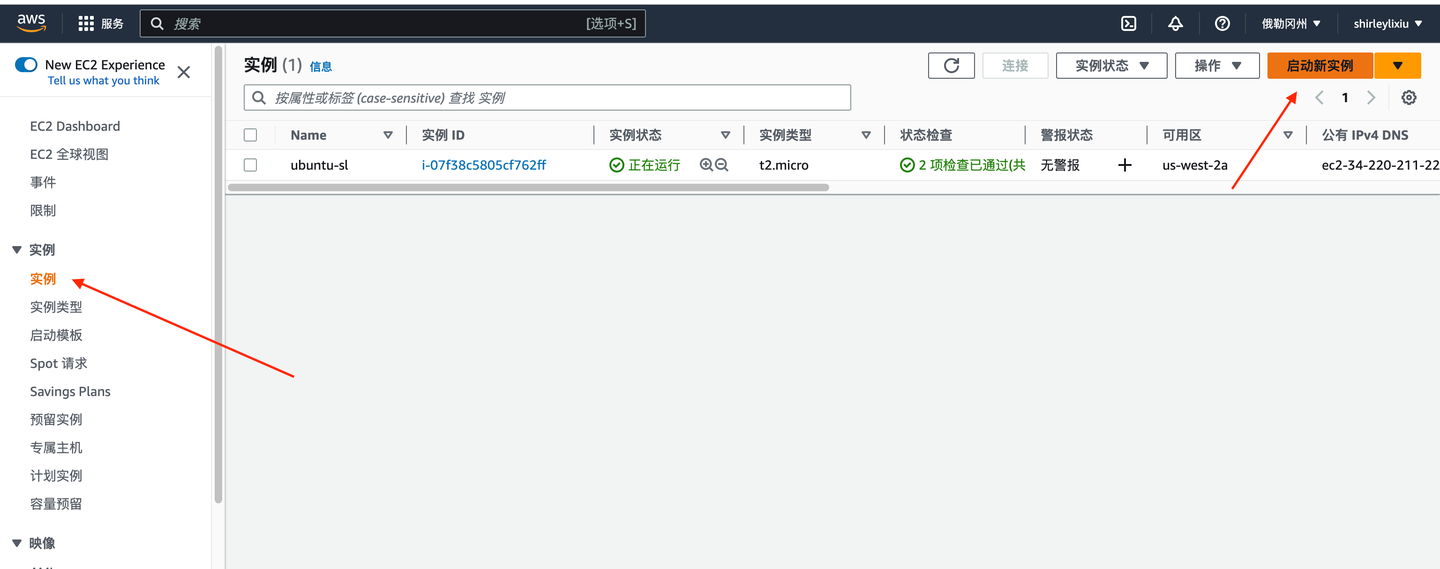Open 计划实例 in sidebar
The height and width of the screenshot is (569, 1440).
point(56,475)
